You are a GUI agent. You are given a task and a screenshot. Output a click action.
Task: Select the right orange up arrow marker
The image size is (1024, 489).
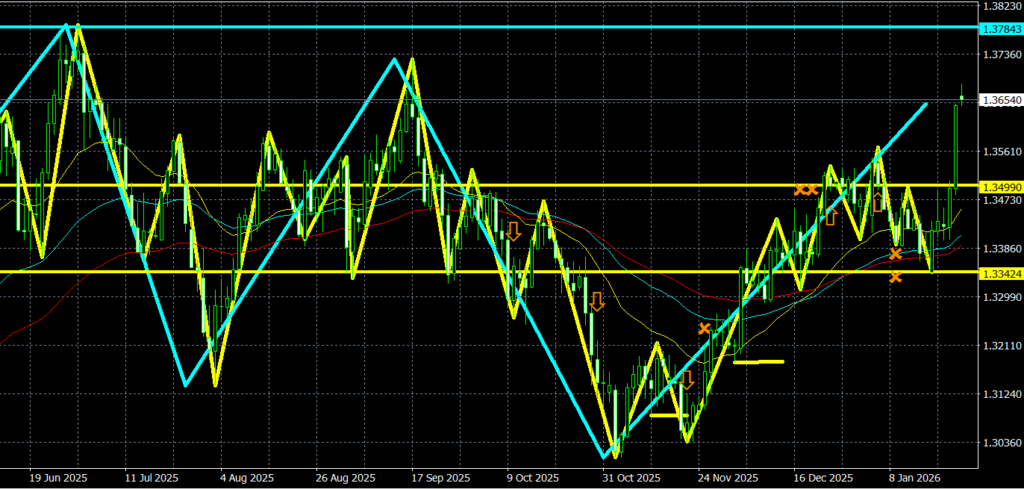[878, 202]
